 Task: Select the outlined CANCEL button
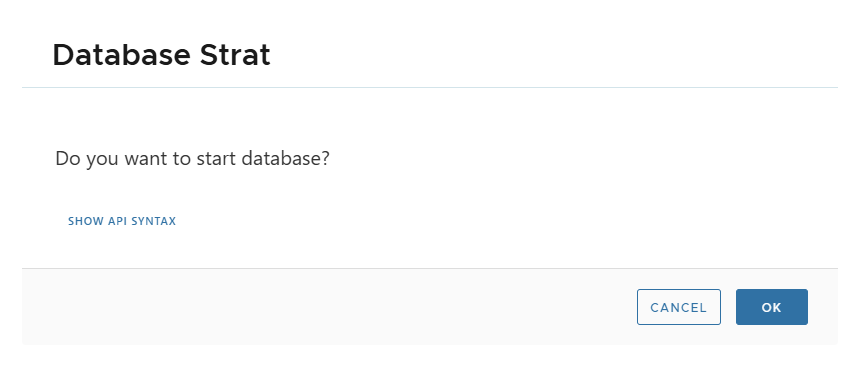678,307
